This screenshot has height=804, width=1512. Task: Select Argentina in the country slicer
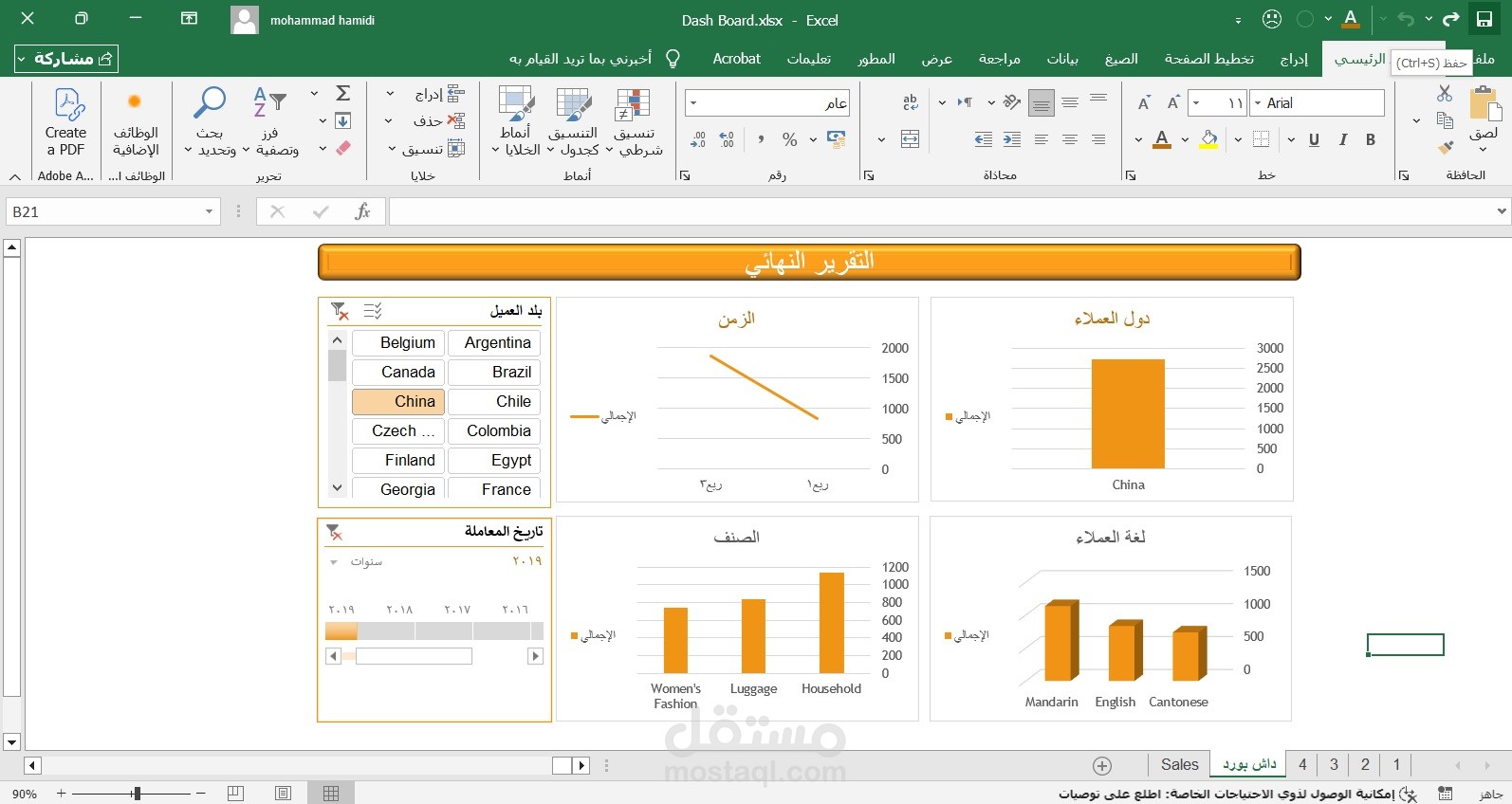click(494, 342)
